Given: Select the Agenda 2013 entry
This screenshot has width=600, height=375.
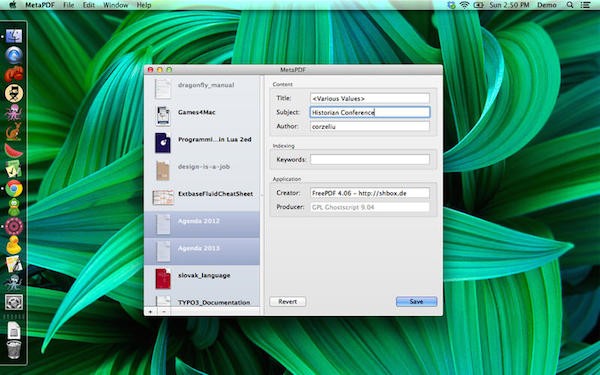Looking at the screenshot, I should click(x=202, y=251).
